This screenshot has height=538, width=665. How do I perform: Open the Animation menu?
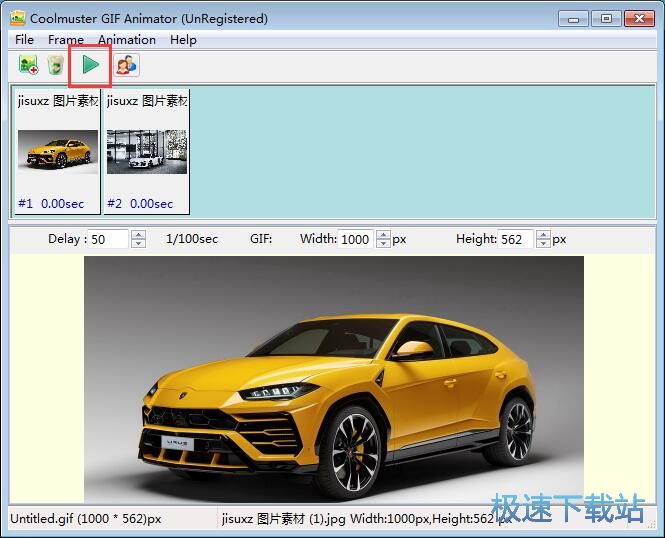[x=127, y=40]
